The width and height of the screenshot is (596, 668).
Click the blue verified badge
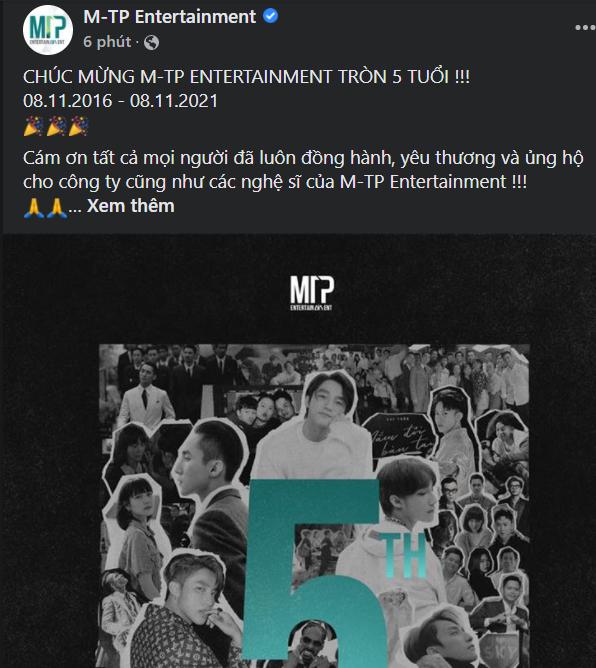[x=270, y=16]
